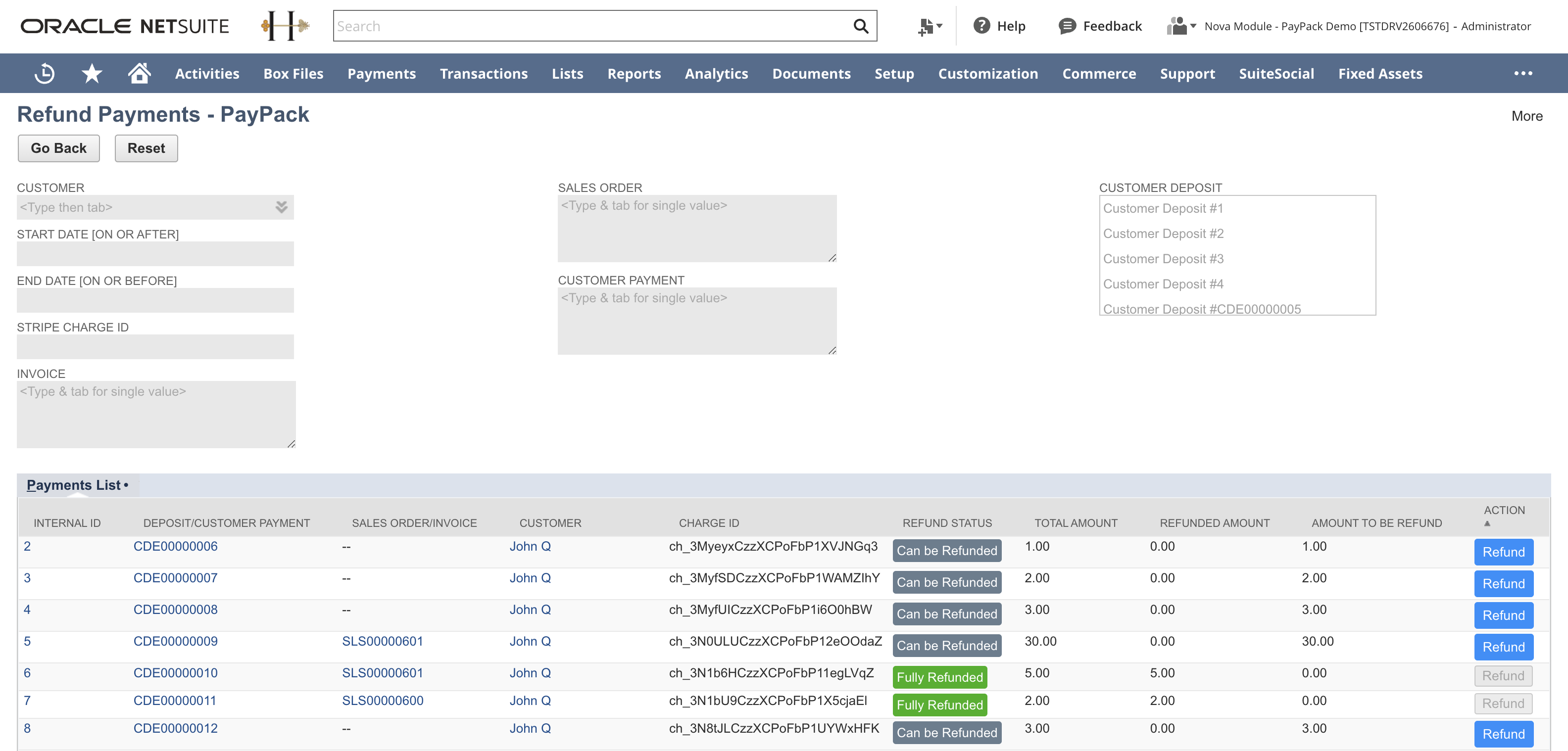The image size is (1568, 751).
Task: Refund payment CDE00000007
Action: [x=1504, y=584]
